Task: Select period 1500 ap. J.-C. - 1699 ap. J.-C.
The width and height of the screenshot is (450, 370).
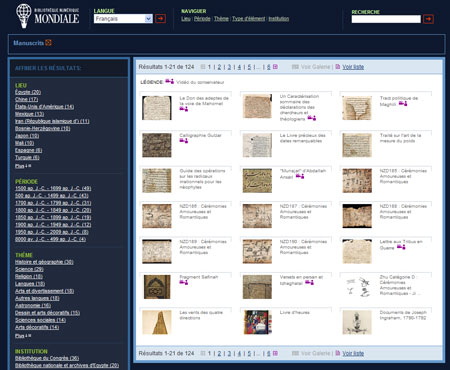Action: click(53, 188)
